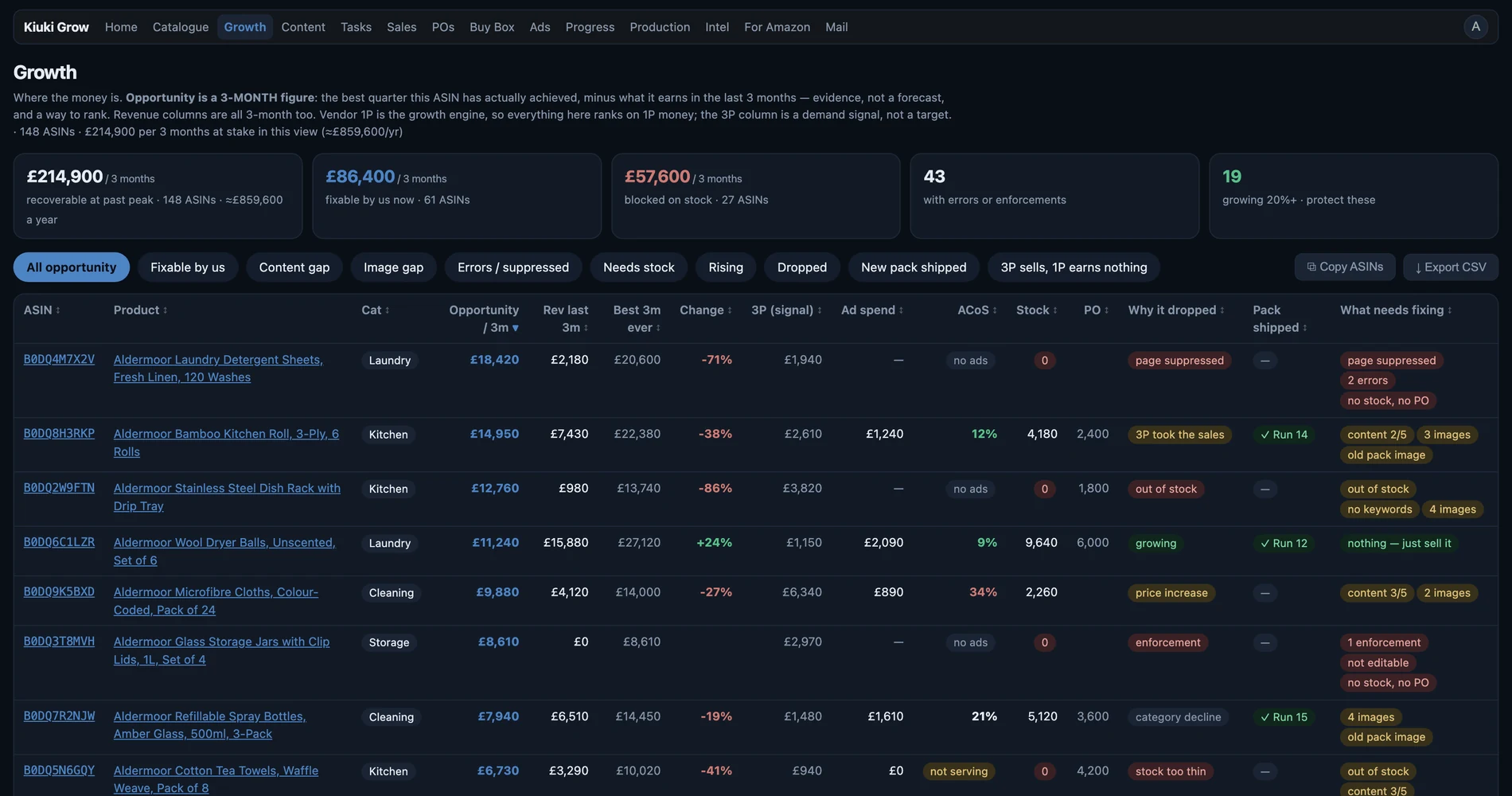The height and width of the screenshot is (796, 1512).
Task: Click the Copy ASINs button
Action: (x=1345, y=267)
